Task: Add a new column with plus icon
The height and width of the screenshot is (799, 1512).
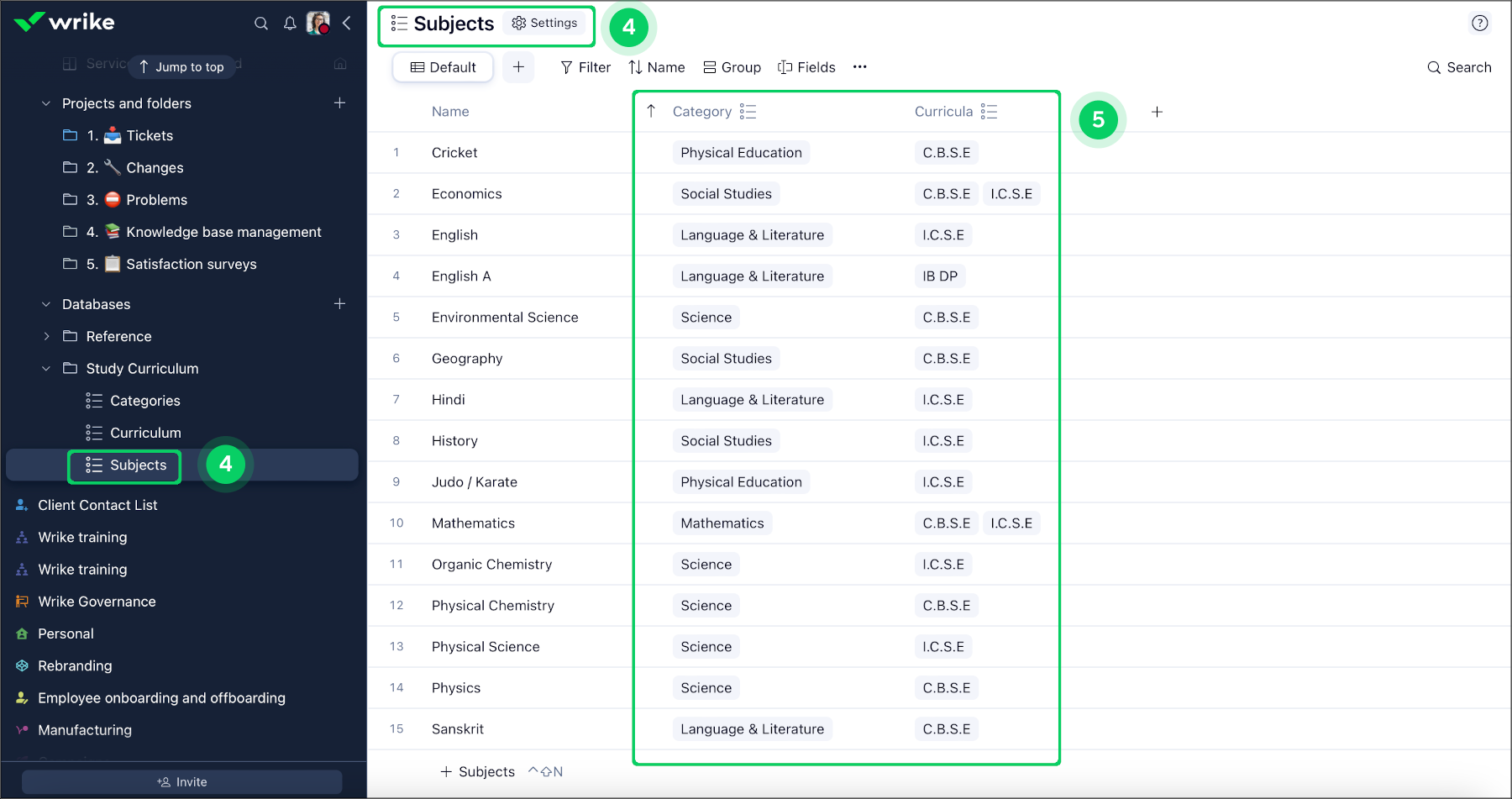Action: (x=1157, y=112)
